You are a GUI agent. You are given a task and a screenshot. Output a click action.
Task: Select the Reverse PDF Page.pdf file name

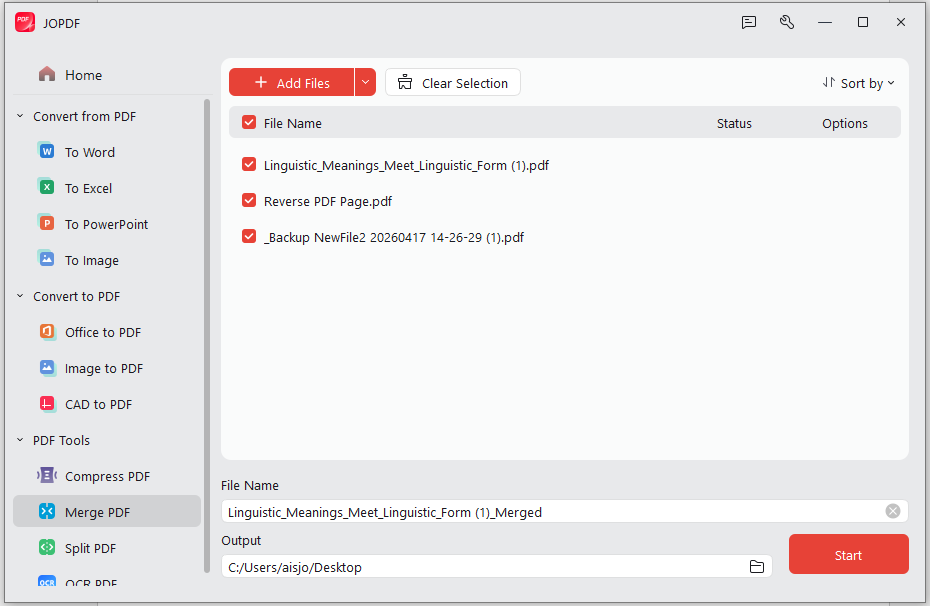[328, 202]
